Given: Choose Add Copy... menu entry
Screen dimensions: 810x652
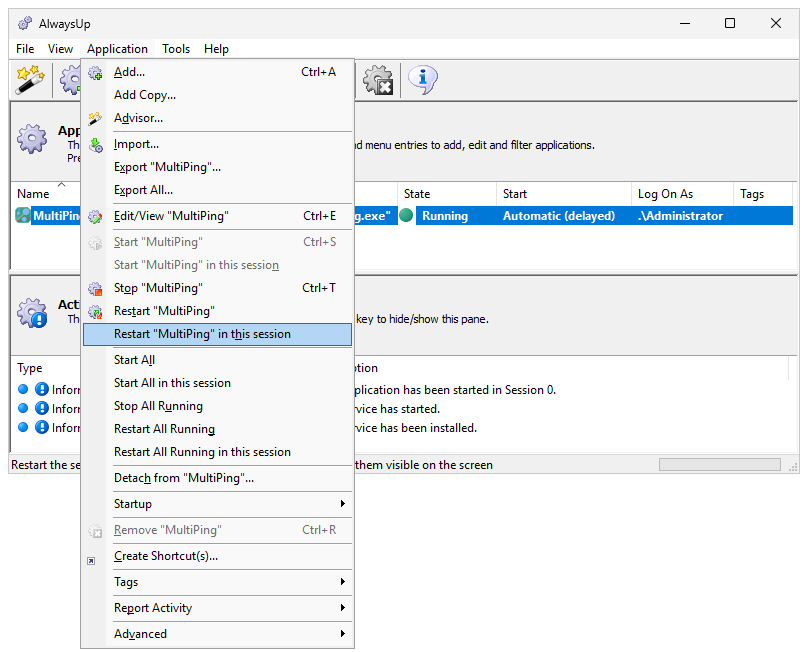Looking at the screenshot, I should (x=217, y=96).
